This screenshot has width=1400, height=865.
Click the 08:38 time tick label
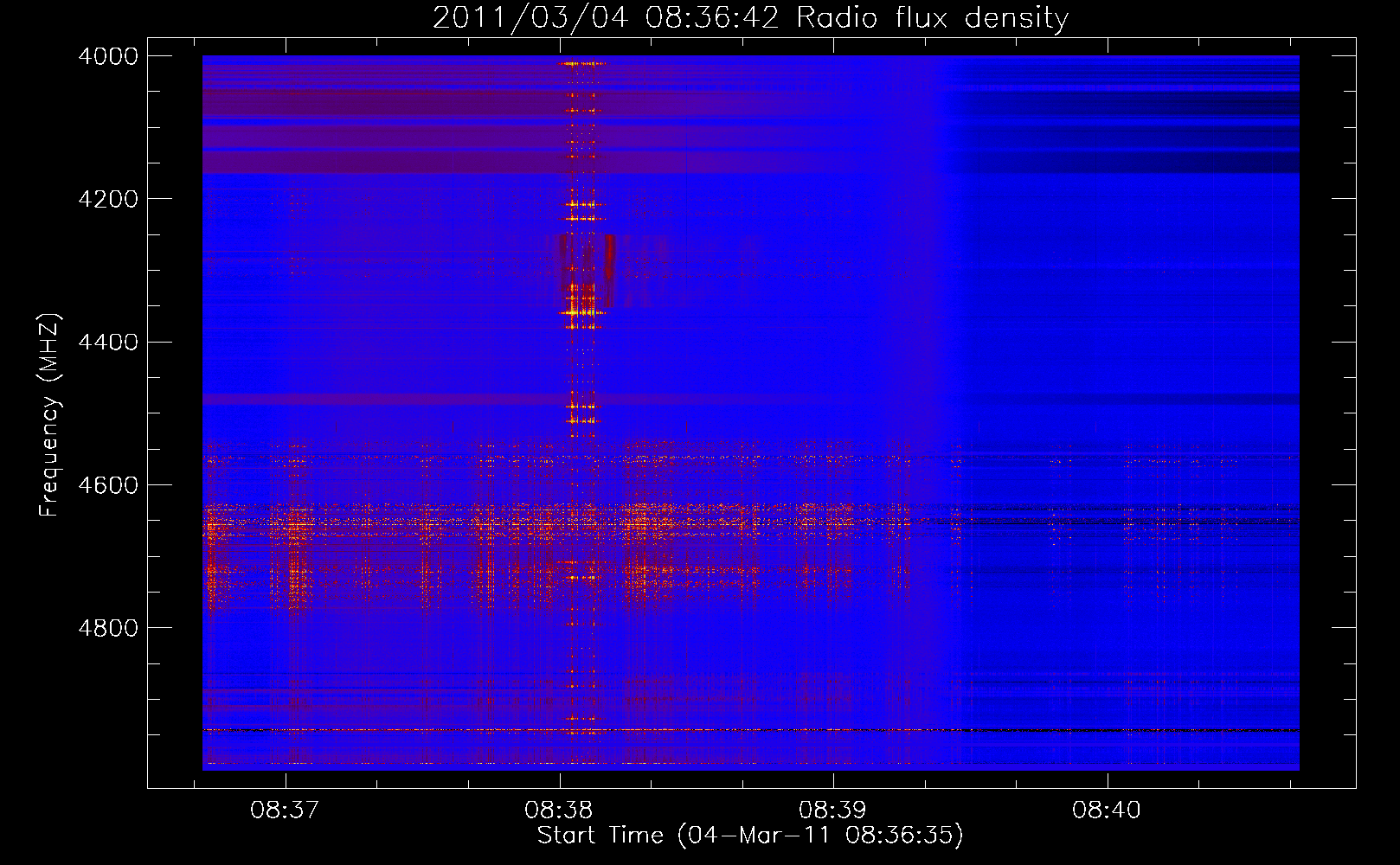click(559, 811)
